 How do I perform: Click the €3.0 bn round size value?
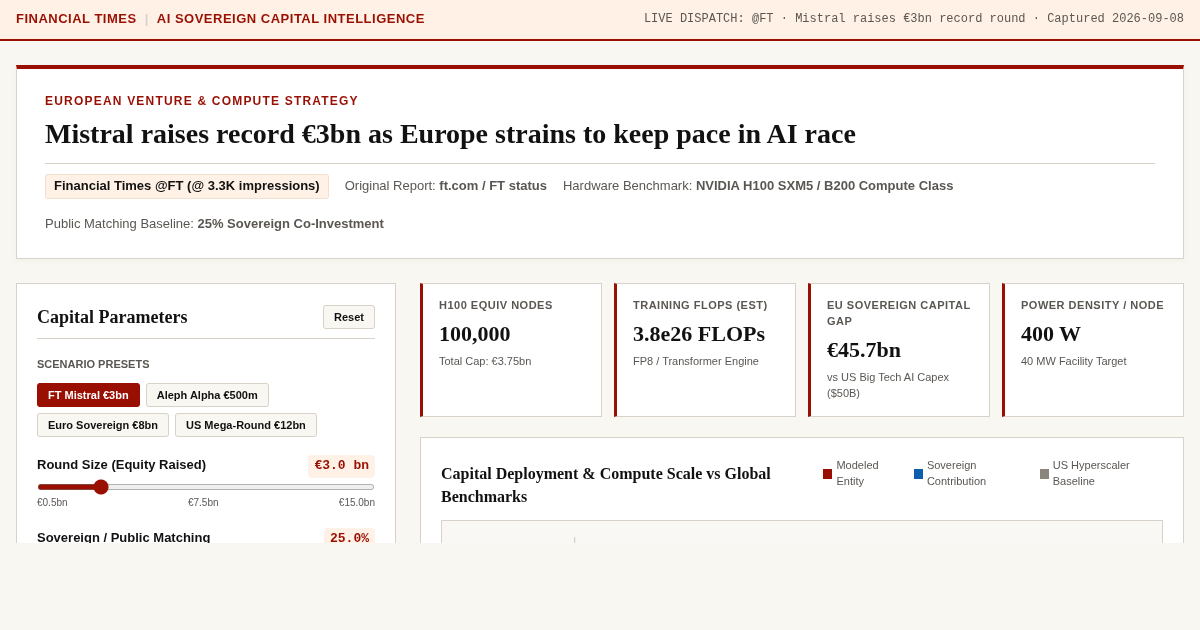click(342, 465)
